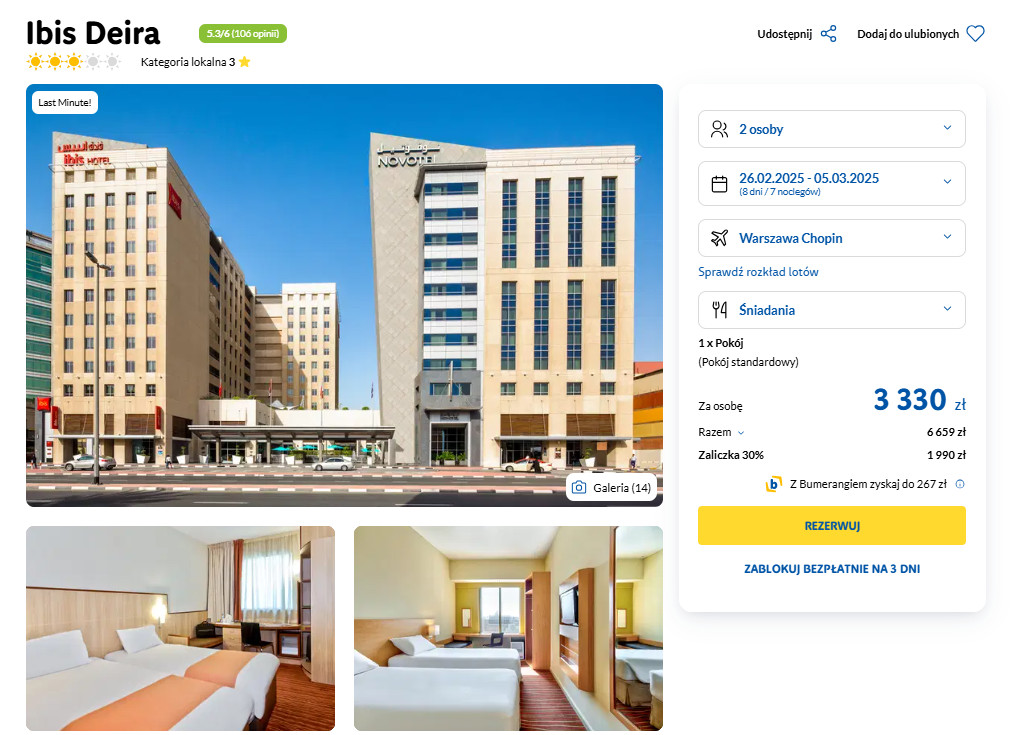Expand the Warszawa Chopin airport dropdown
1011x735 pixels.
[831, 238]
